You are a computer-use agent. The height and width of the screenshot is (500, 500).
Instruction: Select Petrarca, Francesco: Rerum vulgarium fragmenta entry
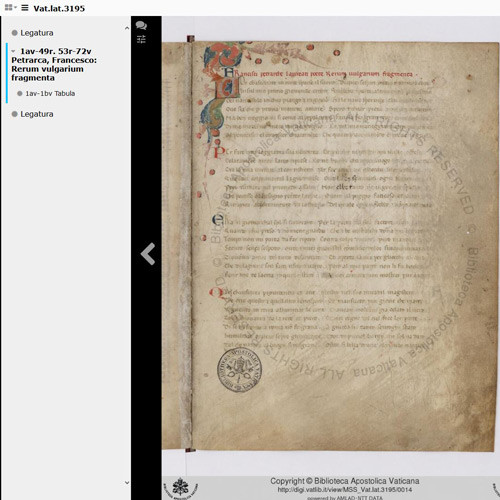coord(54,64)
